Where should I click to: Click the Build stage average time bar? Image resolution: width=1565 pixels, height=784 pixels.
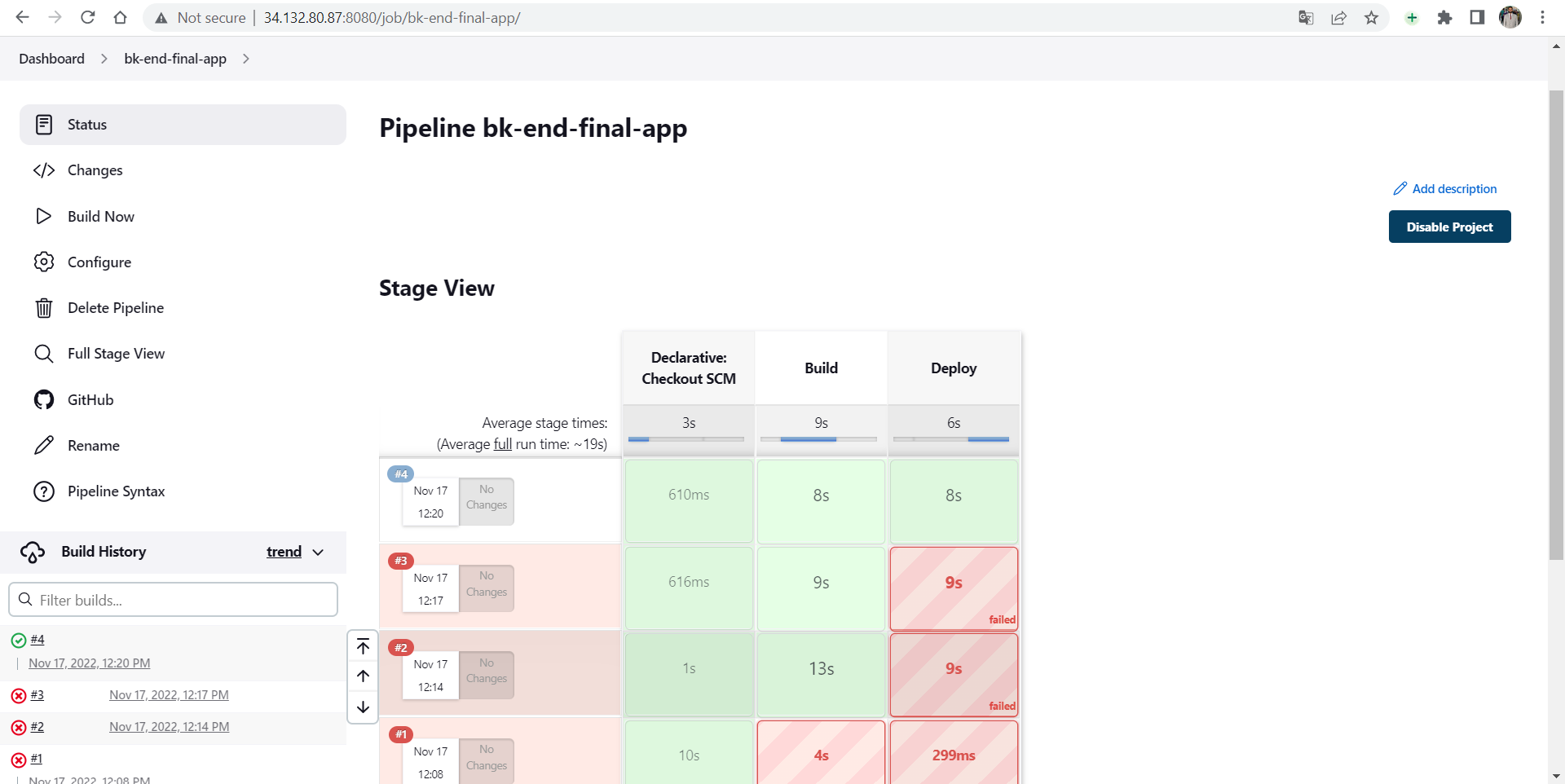click(x=820, y=439)
